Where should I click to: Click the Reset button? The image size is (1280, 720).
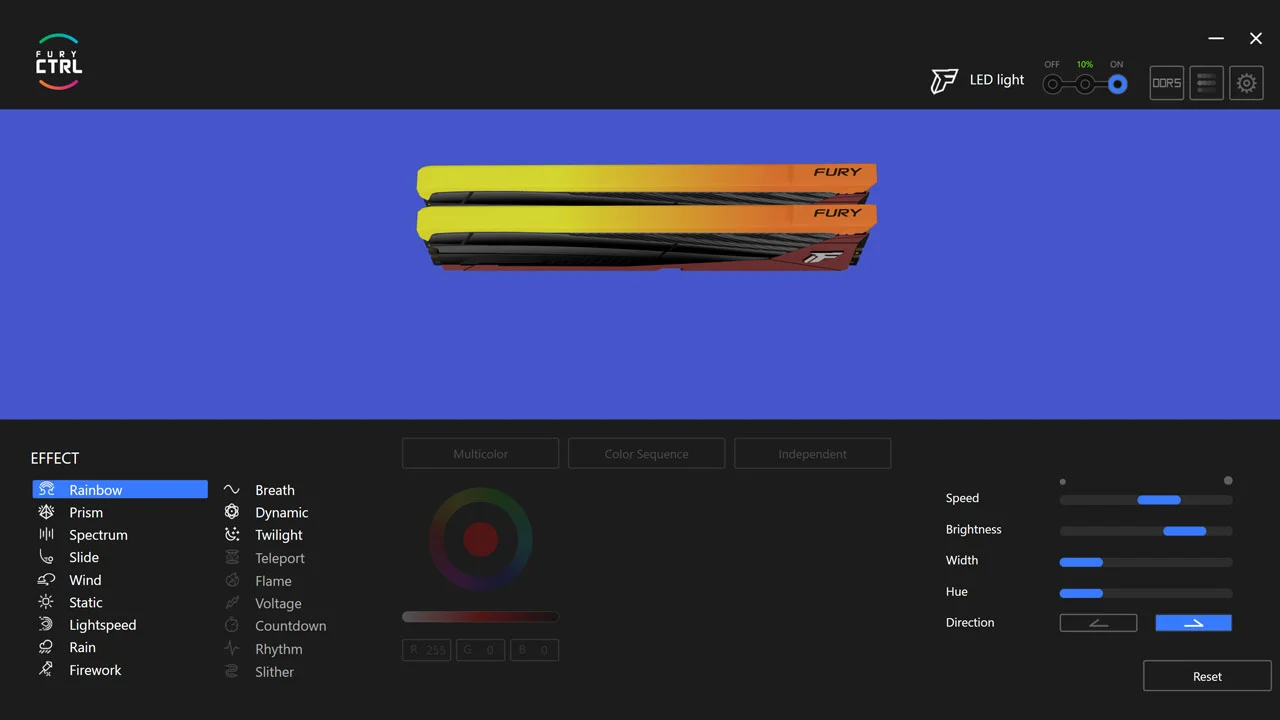click(x=1206, y=676)
